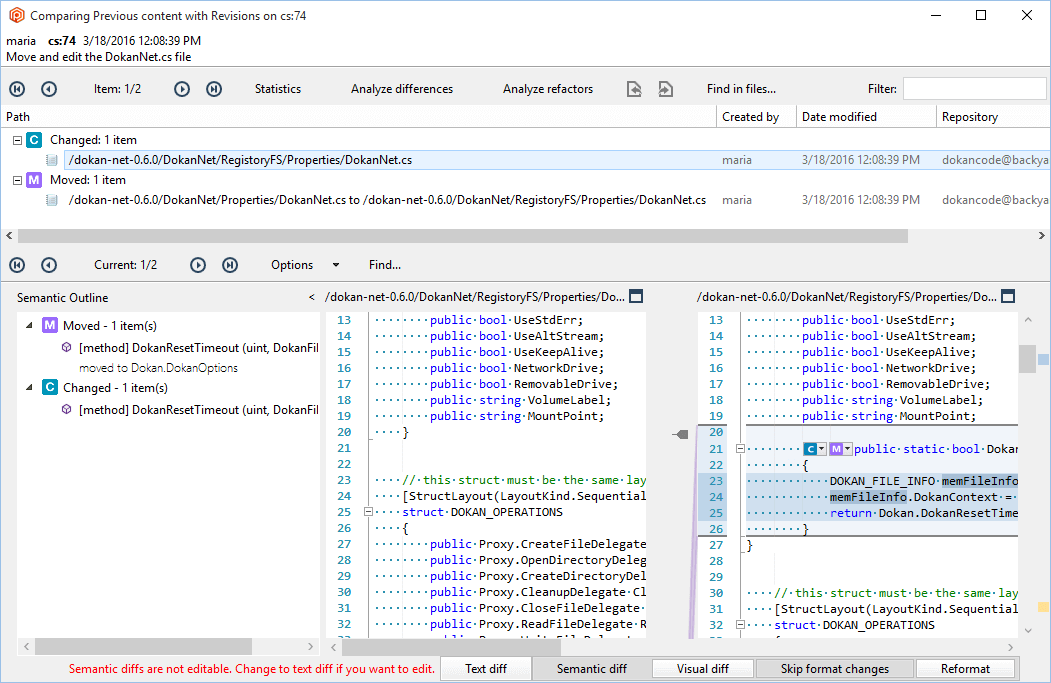Click the Analyze differences toolbar item
The height and width of the screenshot is (683, 1051).
click(x=401, y=88)
